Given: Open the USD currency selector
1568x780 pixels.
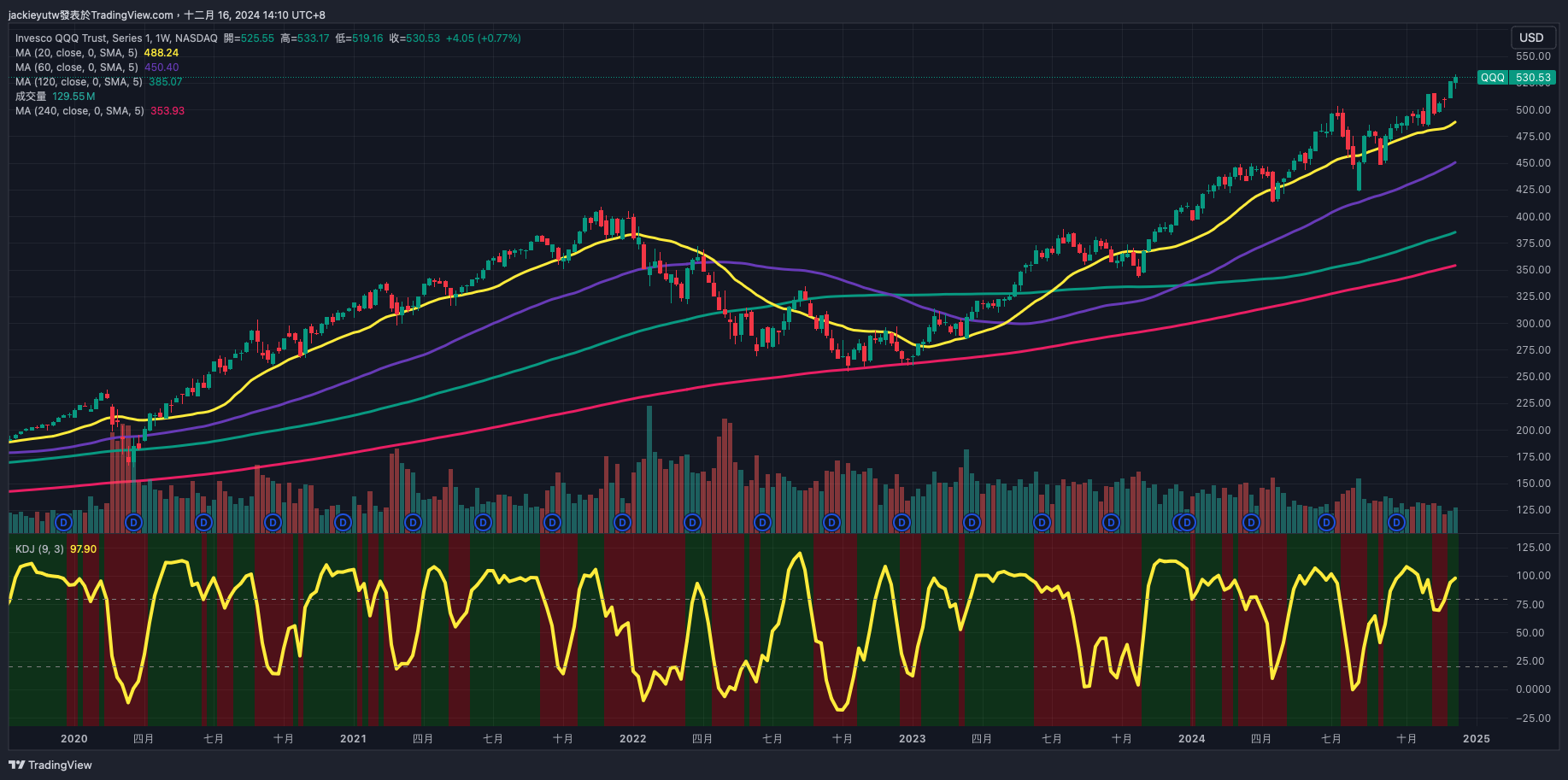Looking at the screenshot, I should (1531, 38).
